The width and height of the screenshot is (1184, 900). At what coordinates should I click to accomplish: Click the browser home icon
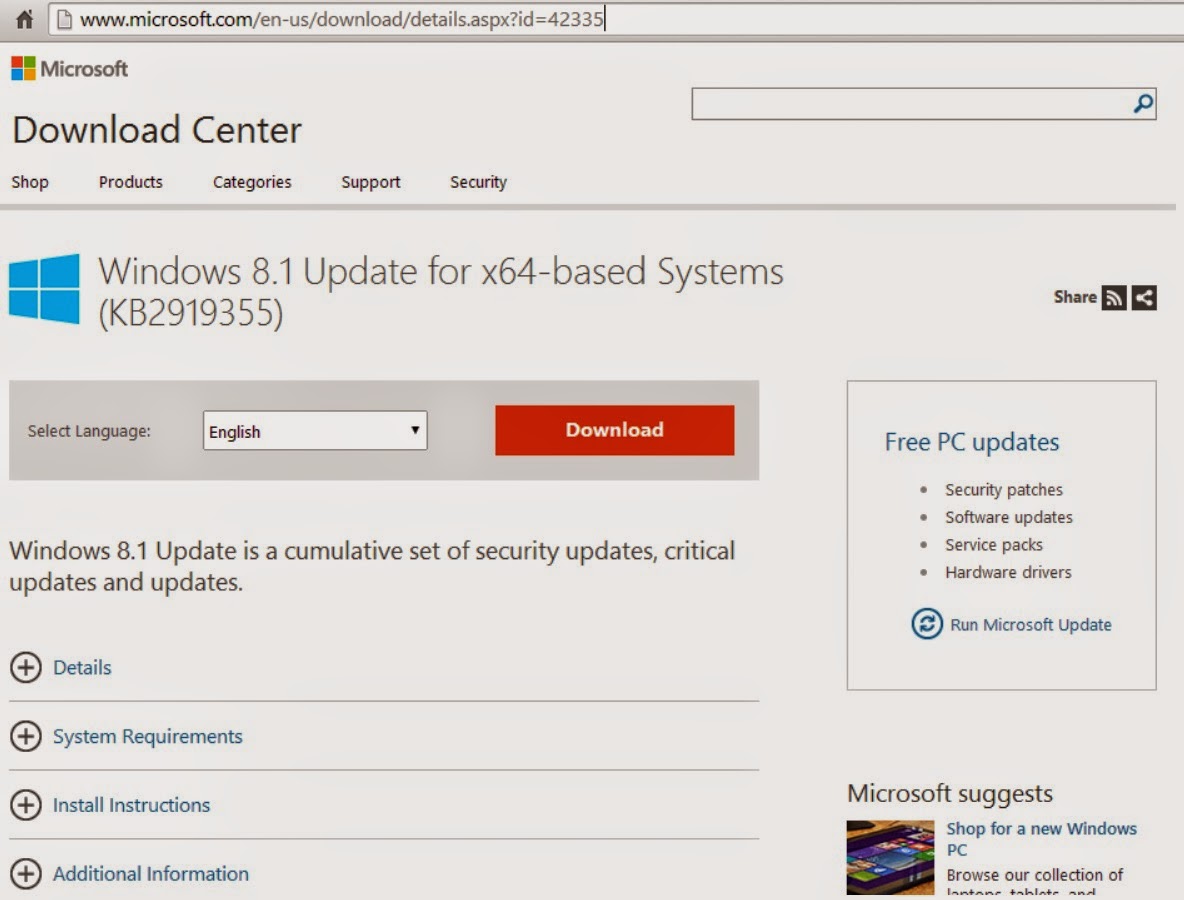25,19
